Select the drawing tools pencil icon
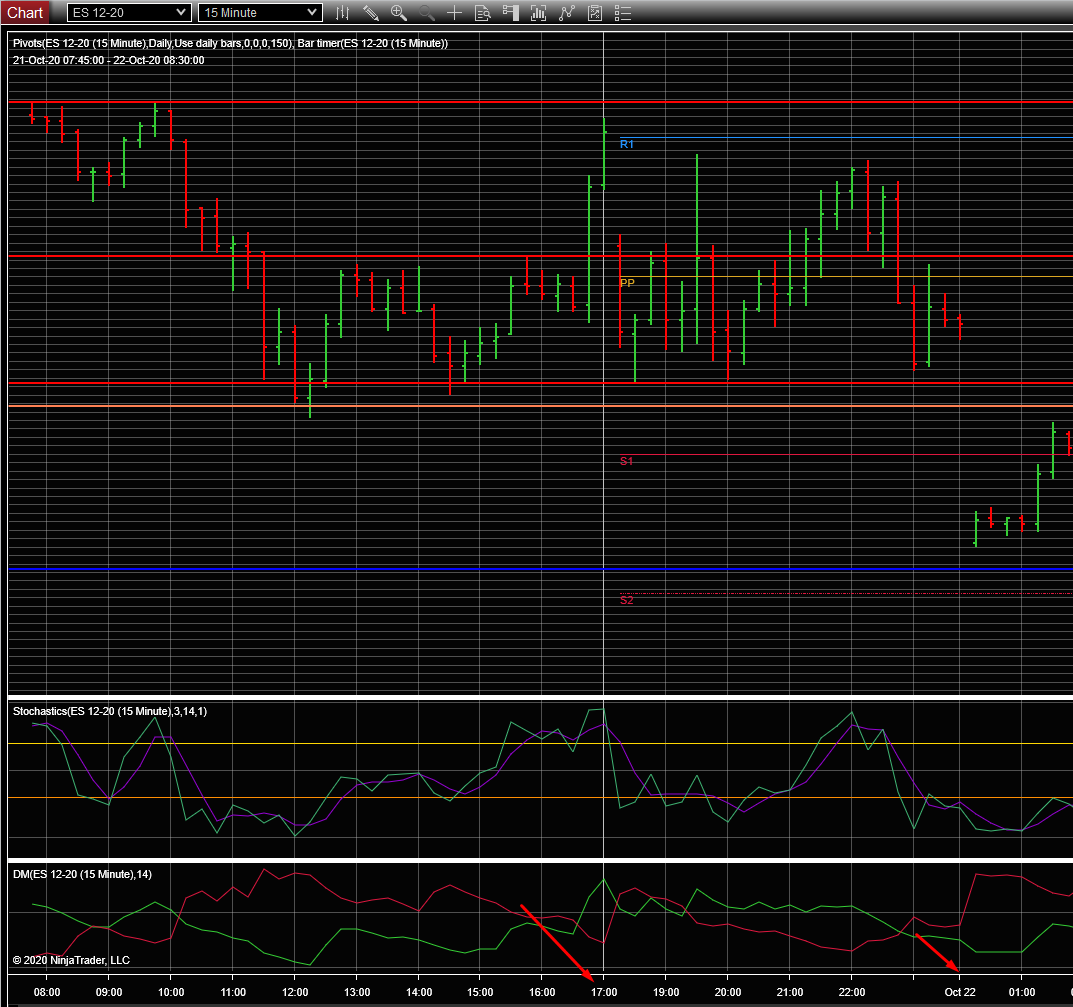Image resolution: width=1073 pixels, height=1007 pixels. pyautogui.click(x=370, y=12)
